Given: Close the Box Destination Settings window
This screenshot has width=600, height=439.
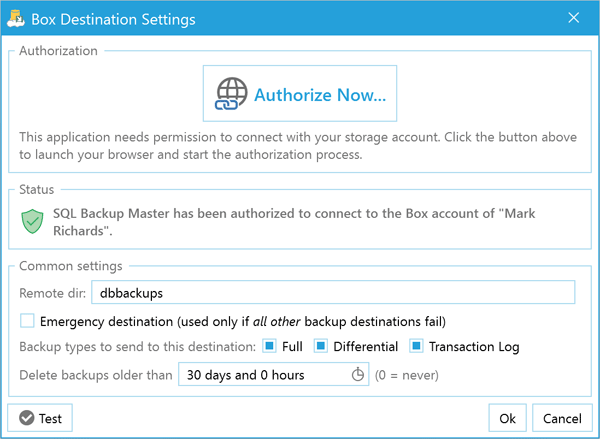Looking at the screenshot, I should tap(574, 18).
